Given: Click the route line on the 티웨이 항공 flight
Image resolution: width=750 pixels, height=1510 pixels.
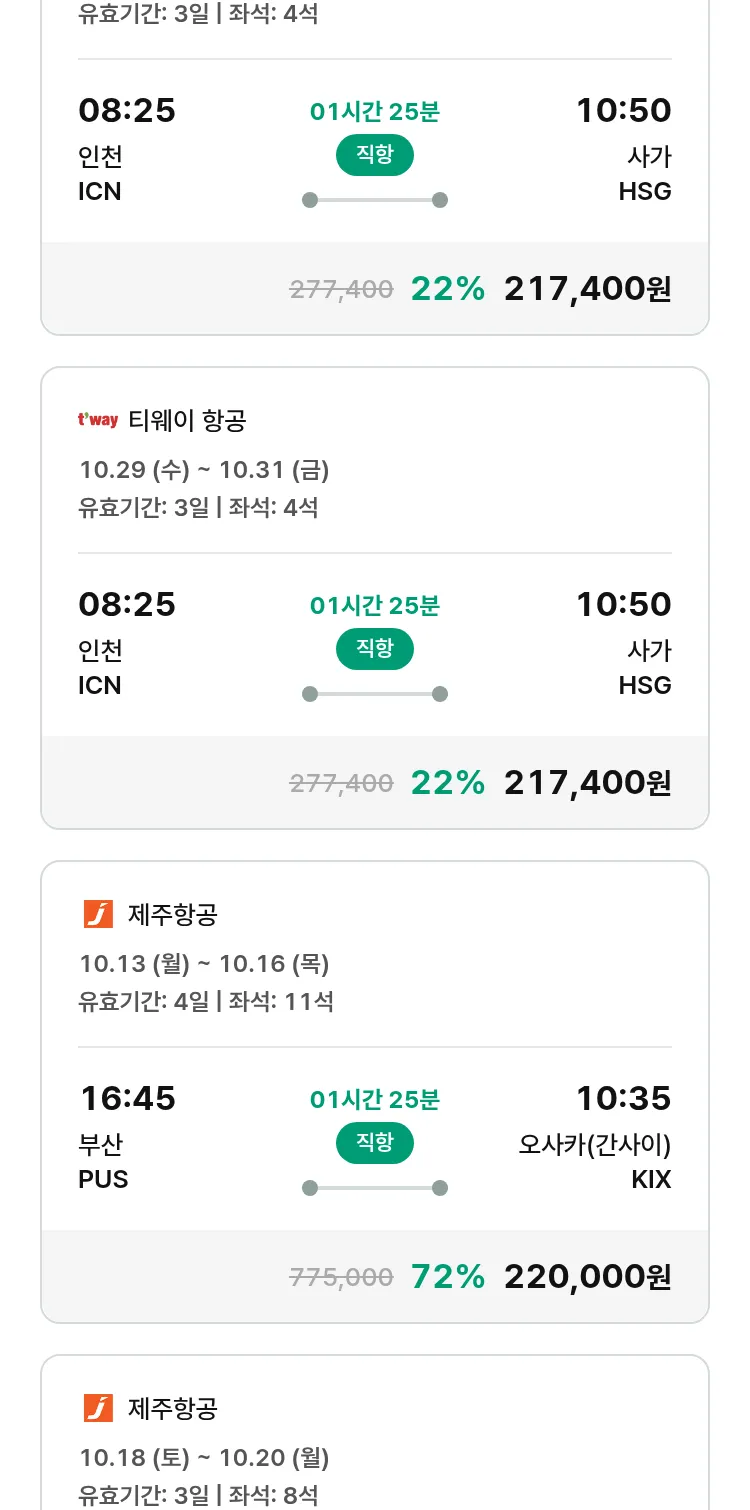Looking at the screenshot, I should click(x=374, y=694).
